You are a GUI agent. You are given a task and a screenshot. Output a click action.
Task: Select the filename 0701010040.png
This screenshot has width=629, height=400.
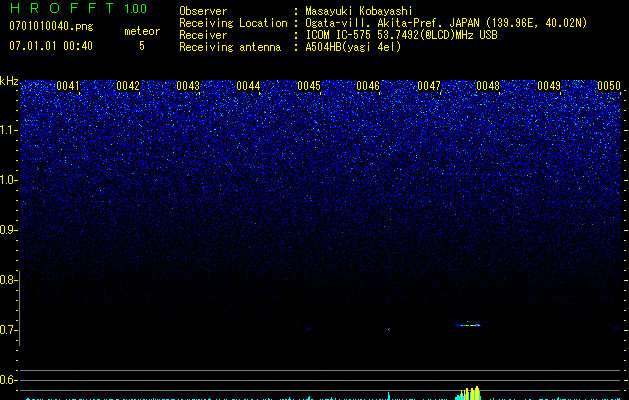click(x=51, y=27)
